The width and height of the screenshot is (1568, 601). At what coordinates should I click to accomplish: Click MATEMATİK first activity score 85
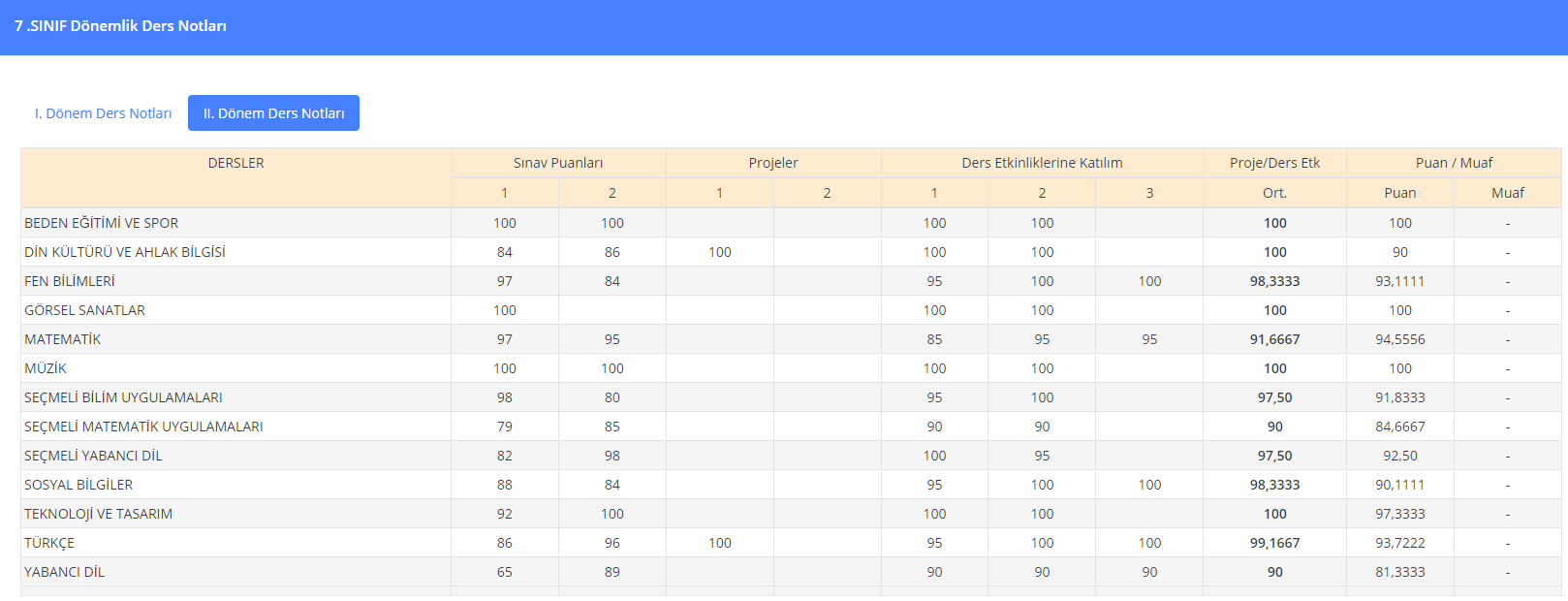[934, 339]
